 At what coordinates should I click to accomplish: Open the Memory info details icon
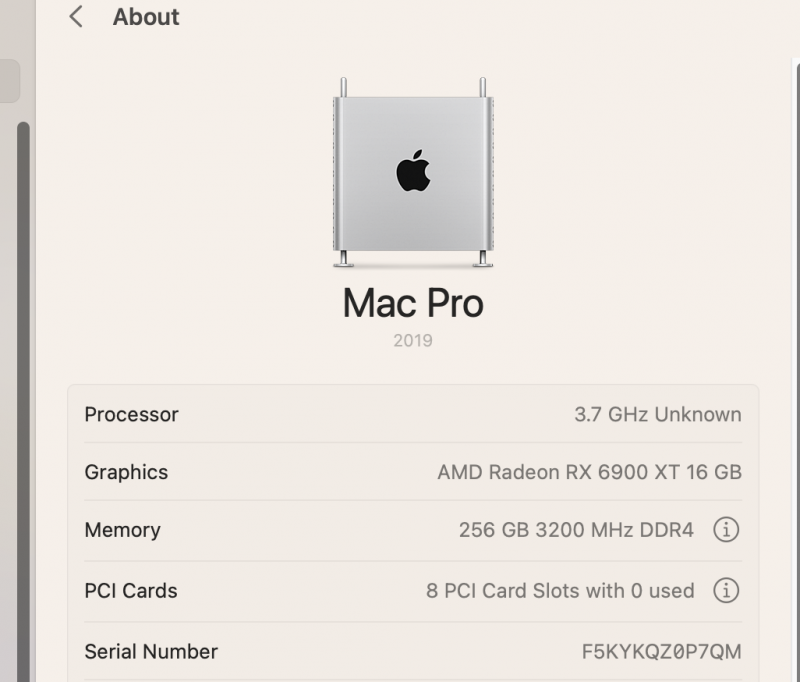726,530
